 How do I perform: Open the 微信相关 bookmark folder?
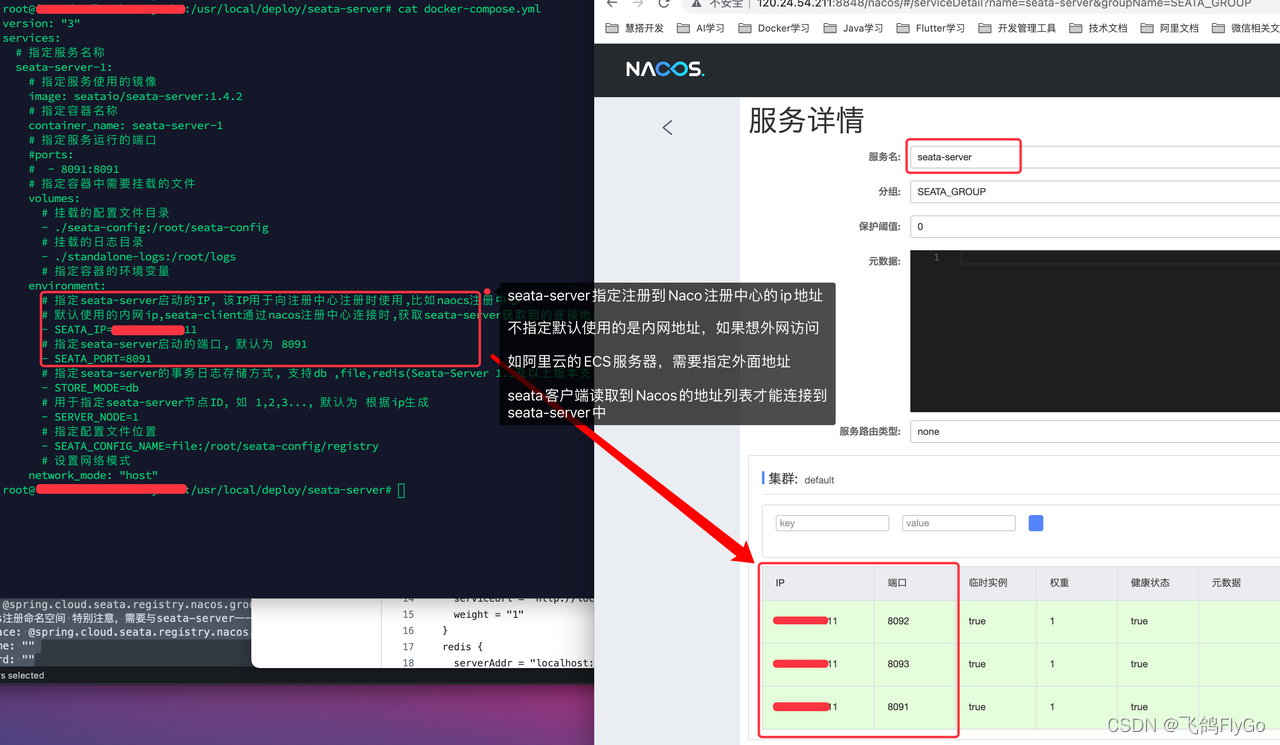(1246, 28)
